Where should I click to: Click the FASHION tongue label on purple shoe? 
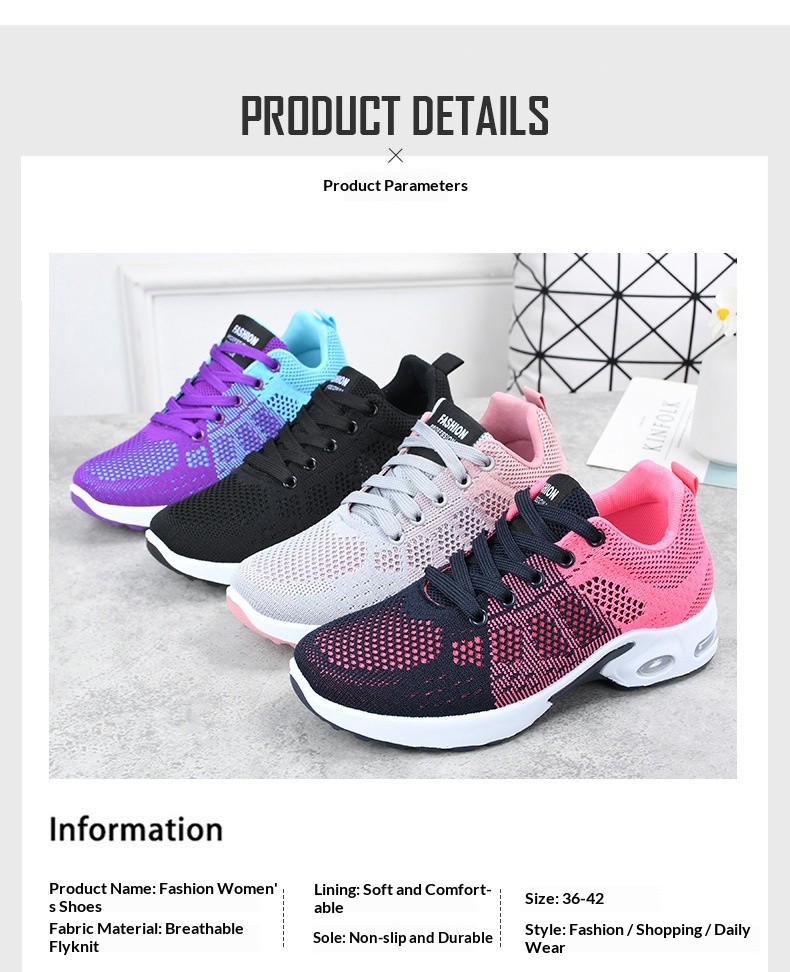[x=244, y=337]
